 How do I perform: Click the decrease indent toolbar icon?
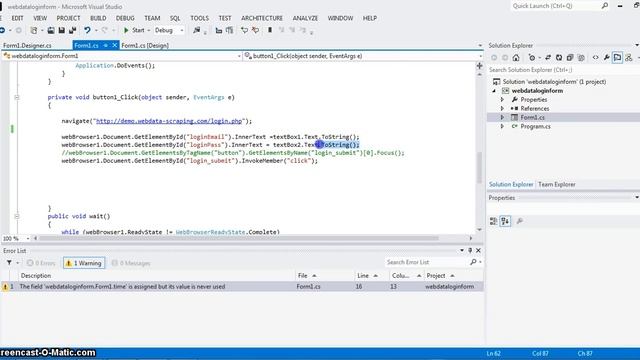pos(219,30)
